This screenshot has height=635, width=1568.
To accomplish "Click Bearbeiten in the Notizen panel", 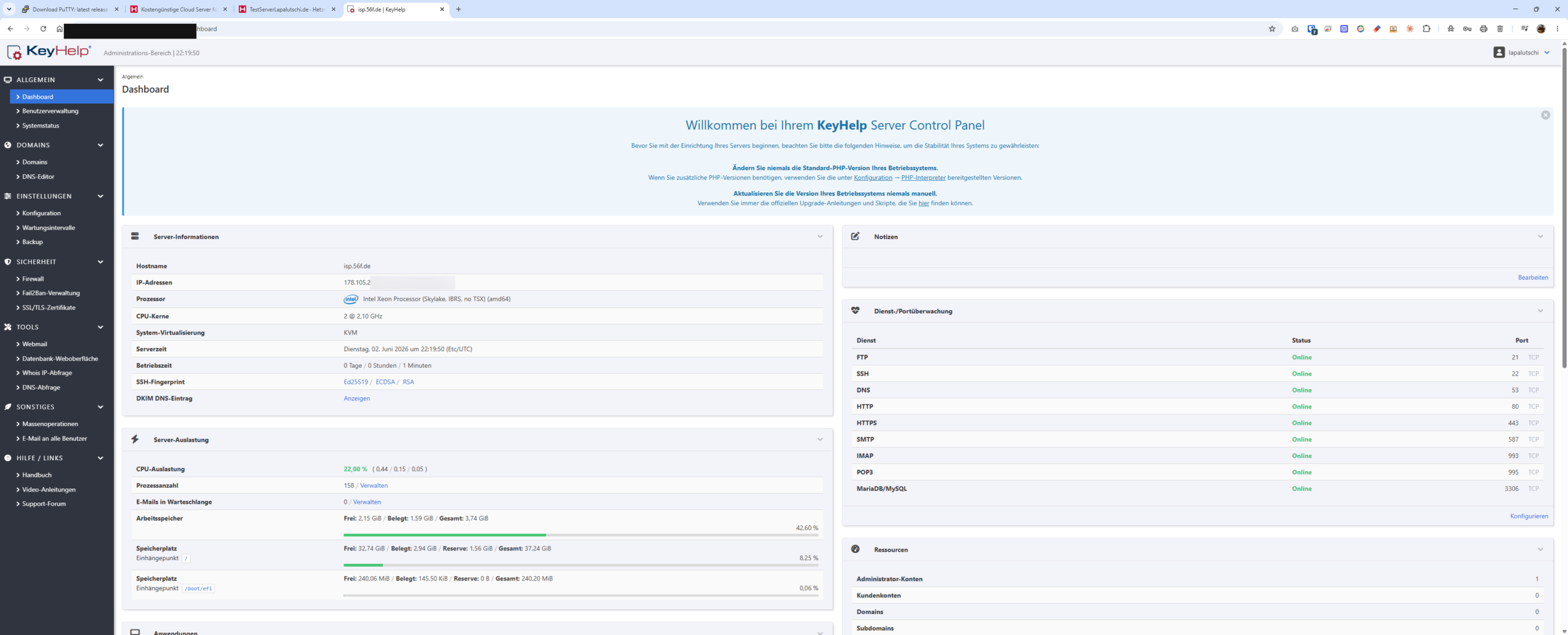I will coord(1532,278).
